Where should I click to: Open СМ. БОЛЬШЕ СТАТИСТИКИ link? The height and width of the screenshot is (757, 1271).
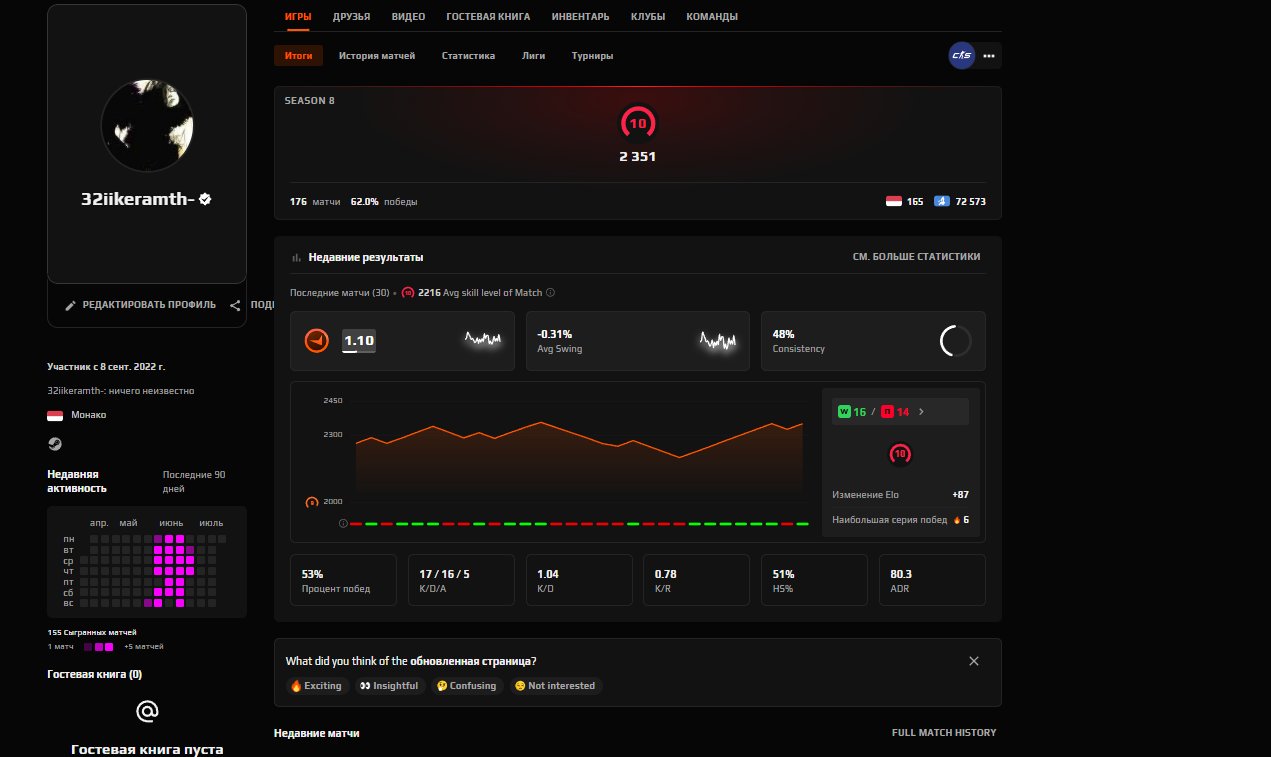point(916,257)
